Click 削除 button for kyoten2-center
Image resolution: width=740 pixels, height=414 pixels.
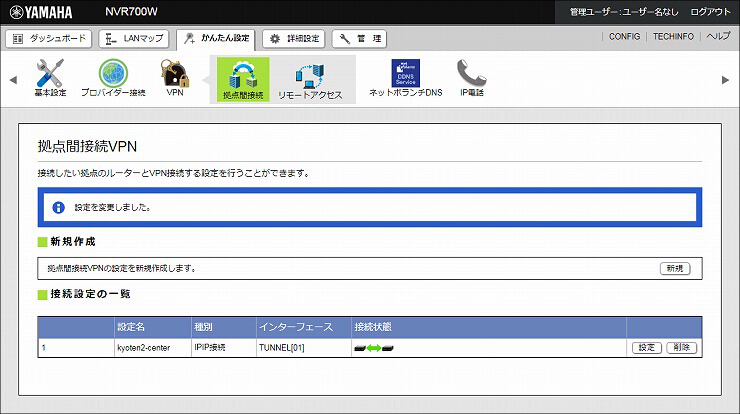click(681, 348)
